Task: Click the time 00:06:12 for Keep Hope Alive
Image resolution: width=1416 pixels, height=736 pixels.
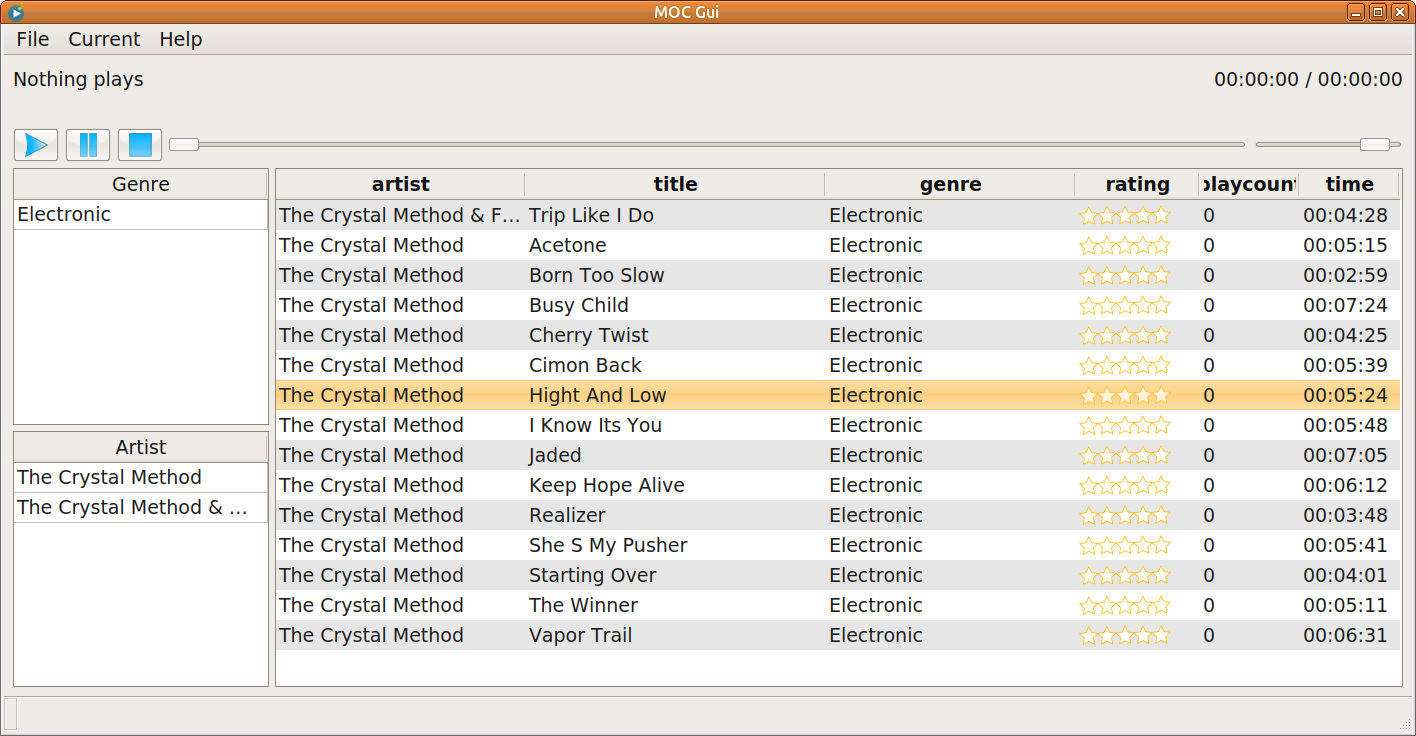Action: 1345,485
